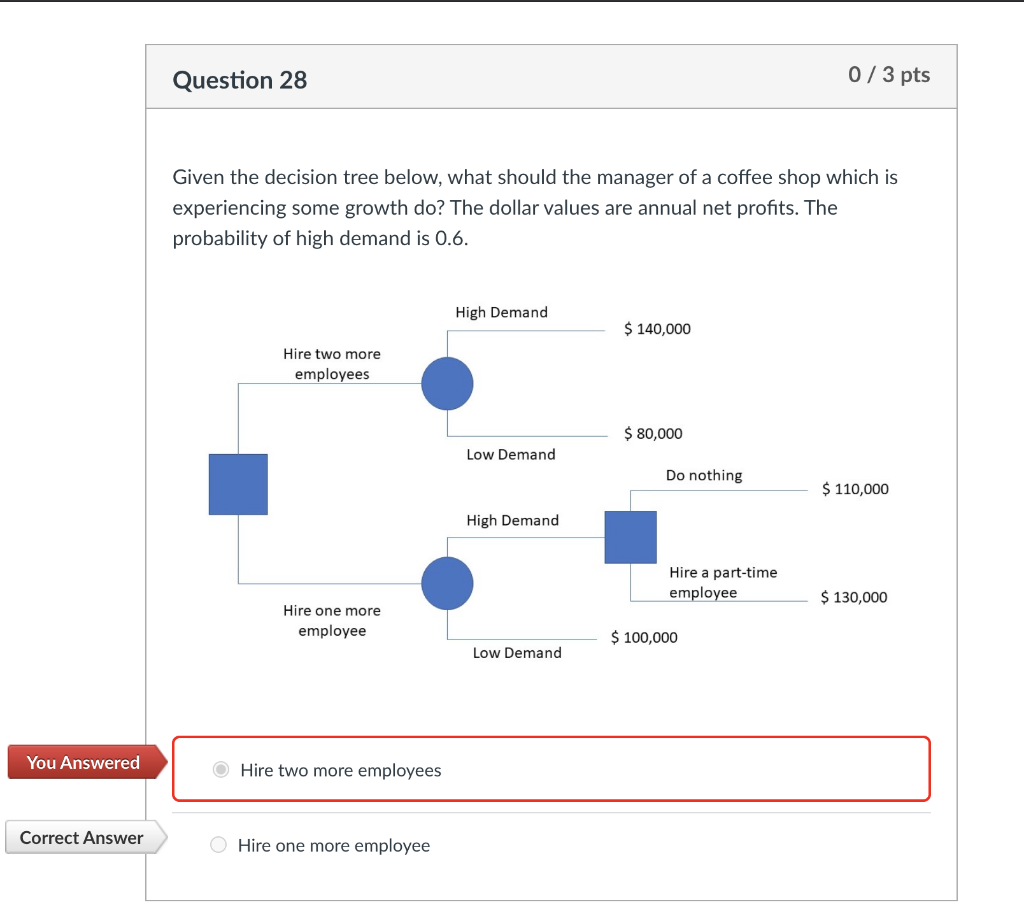Click the $130,000 outcome value
Screen dimensions: 1024x921
pos(855,597)
